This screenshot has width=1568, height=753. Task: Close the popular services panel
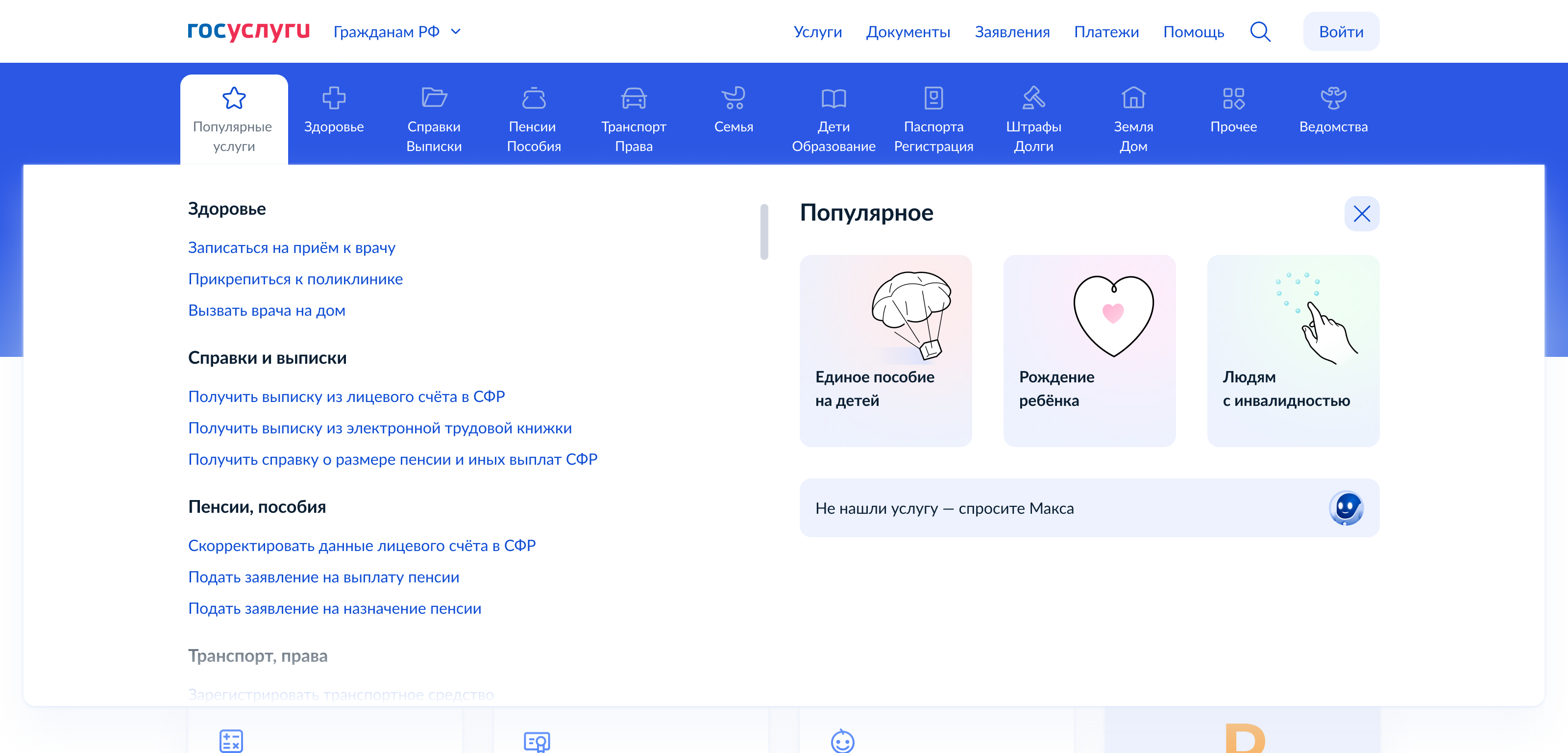click(x=1362, y=214)
